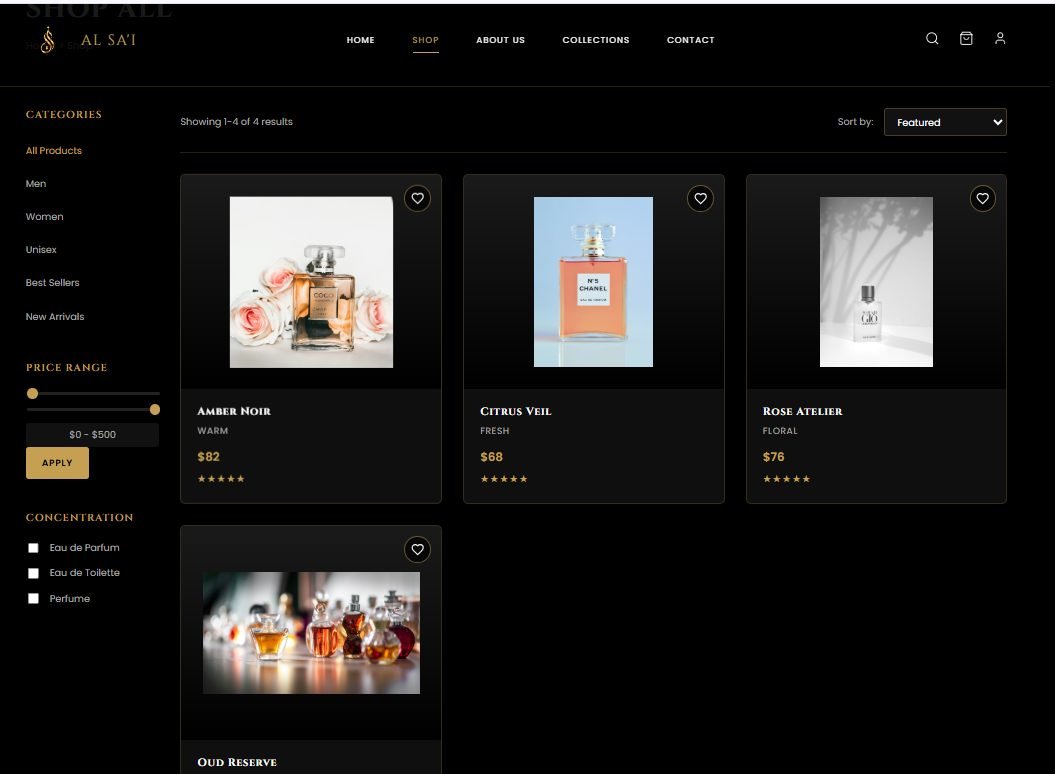1055x774 pixels.
Task: Open the Amber Noir product image
Action: click(312, 282)
